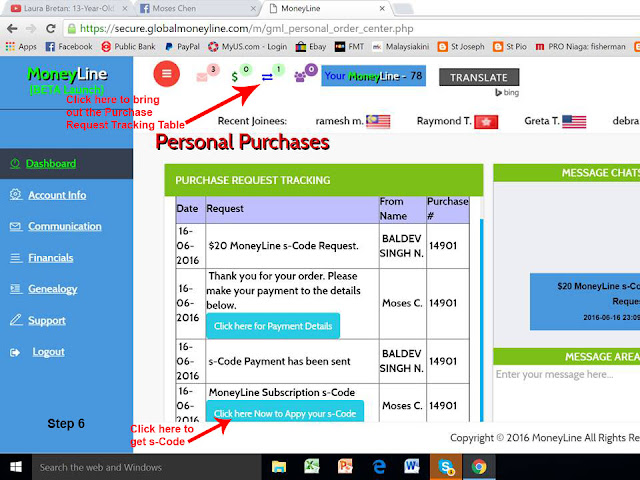
Task: Click the browser back arrow
Action: coord(12,29)
